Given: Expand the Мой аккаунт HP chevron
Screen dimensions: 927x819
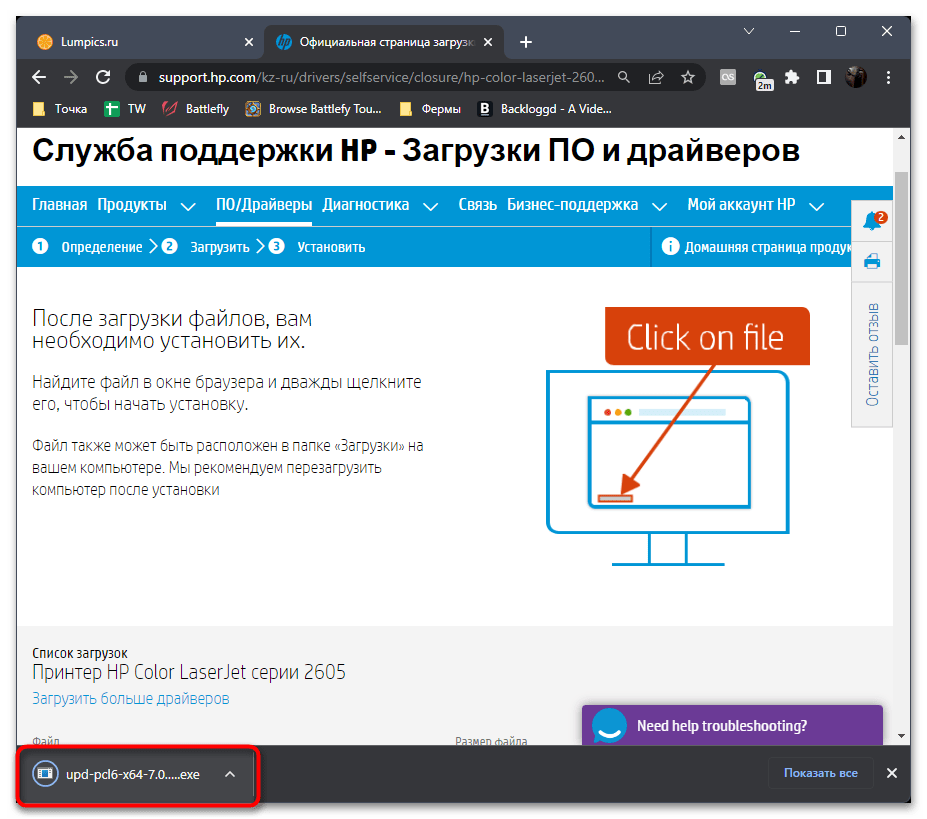Looking at the screenshot, I should (816, 206).
